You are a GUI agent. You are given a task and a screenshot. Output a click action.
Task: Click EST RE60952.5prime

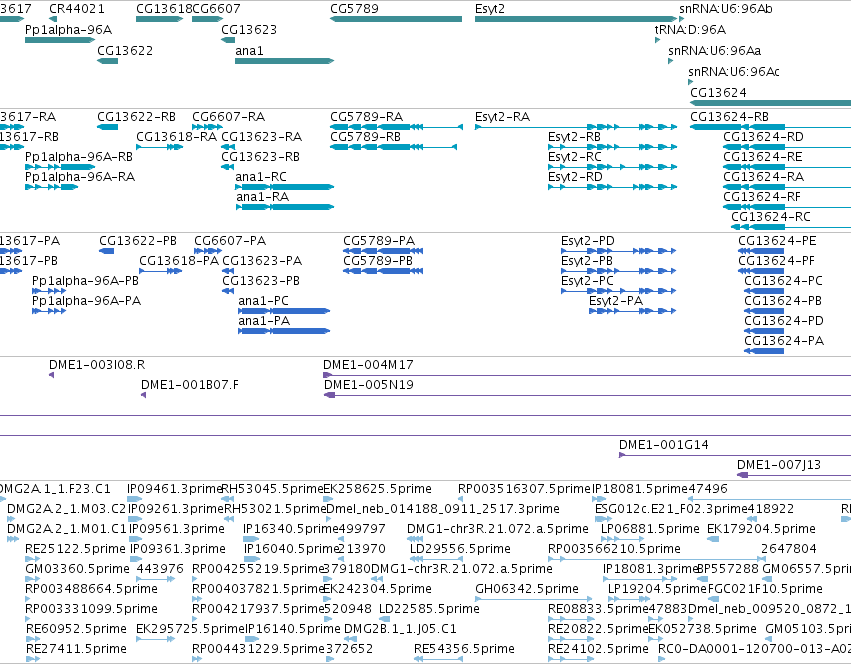point(76,629)
